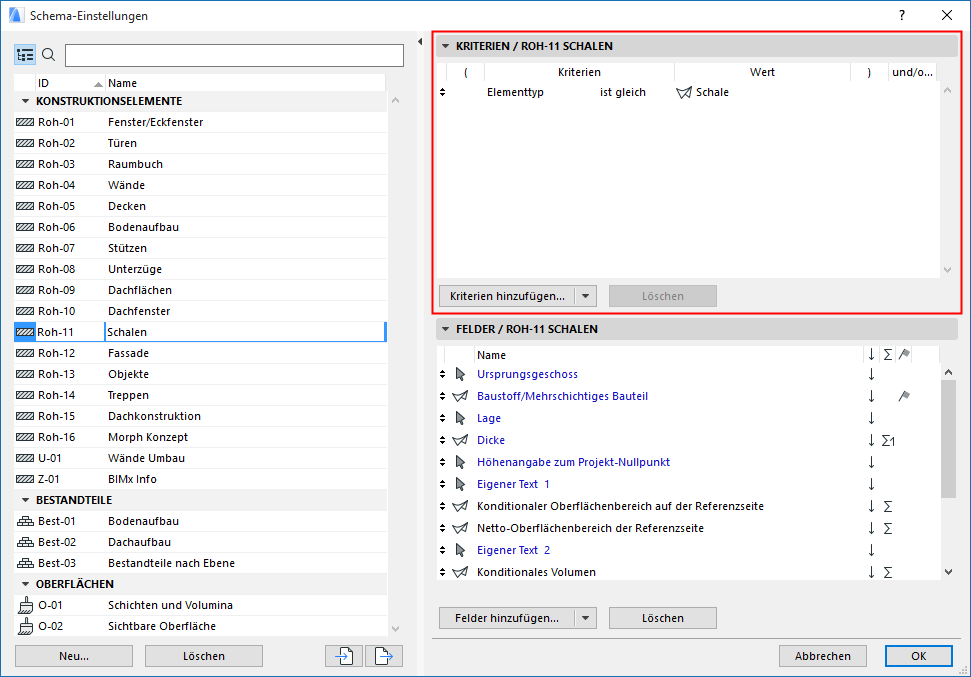Image resolution: width=971 pixels, height=677 pixels.
Task: Click the Abbrechen button
Action: (822, 656)
